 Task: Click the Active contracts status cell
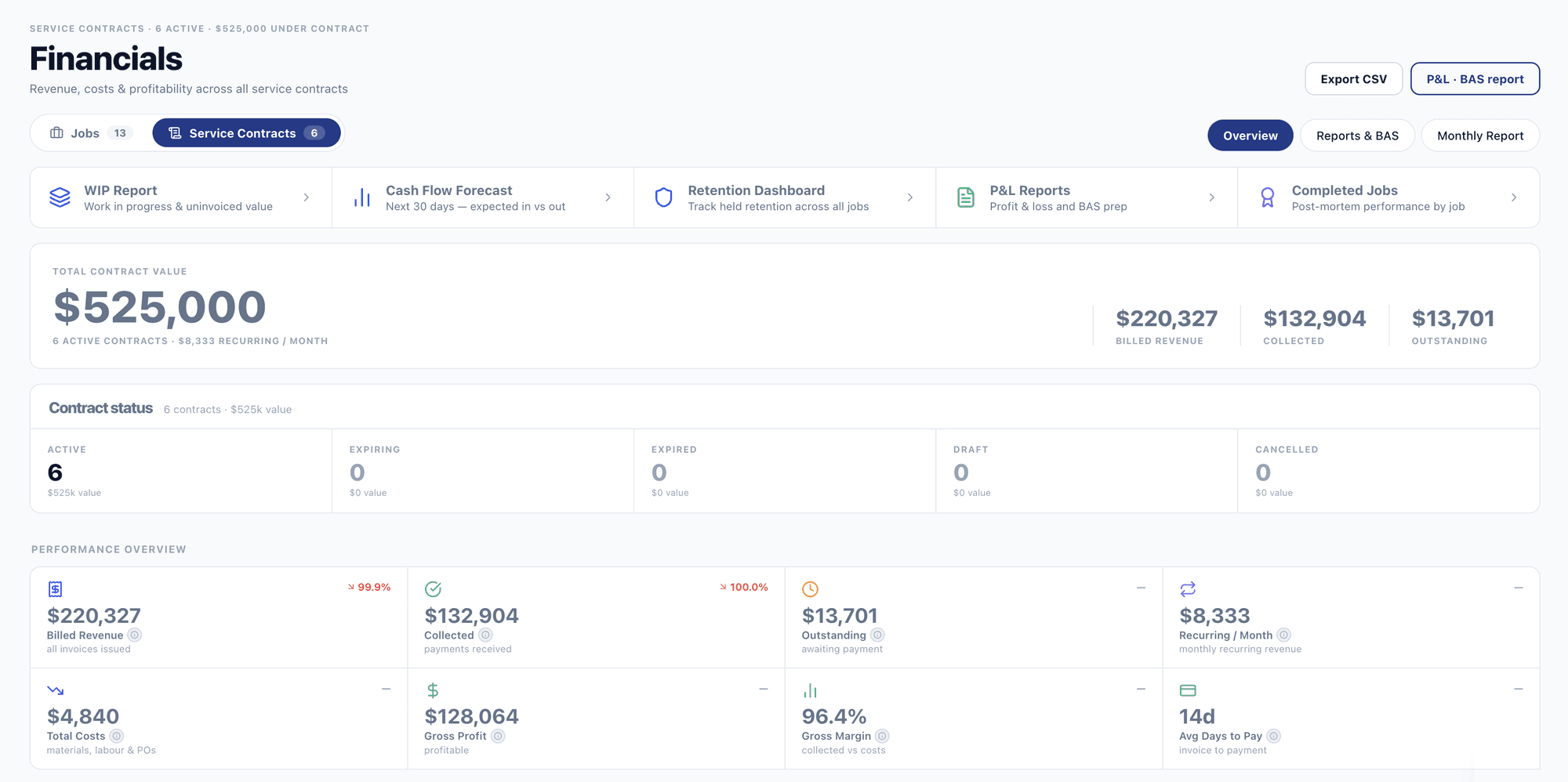[x=181, y=471]
